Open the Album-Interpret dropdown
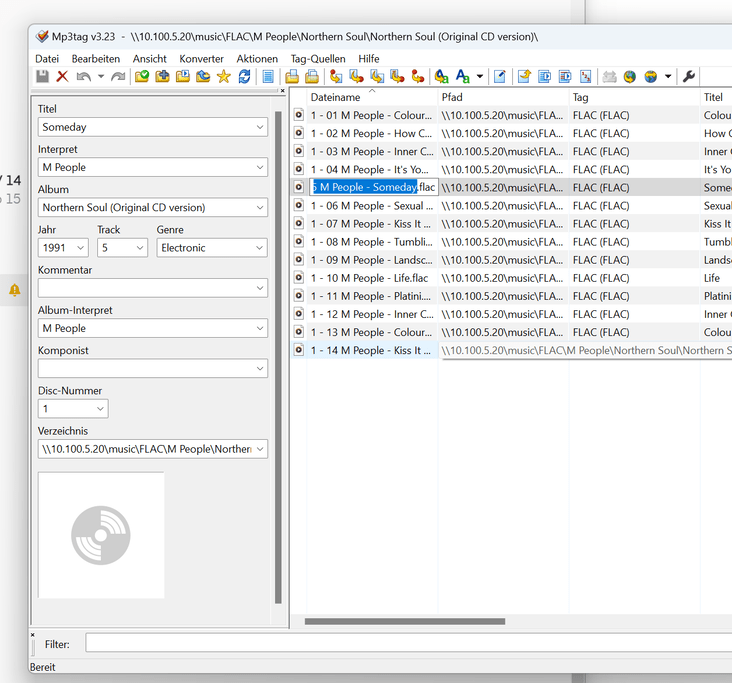 tap(260, 328)
